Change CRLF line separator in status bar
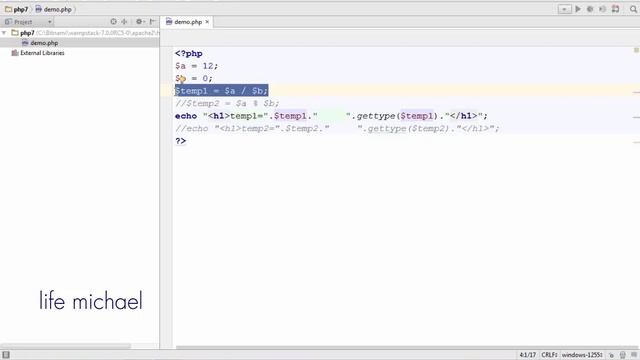 coord(549,355)
